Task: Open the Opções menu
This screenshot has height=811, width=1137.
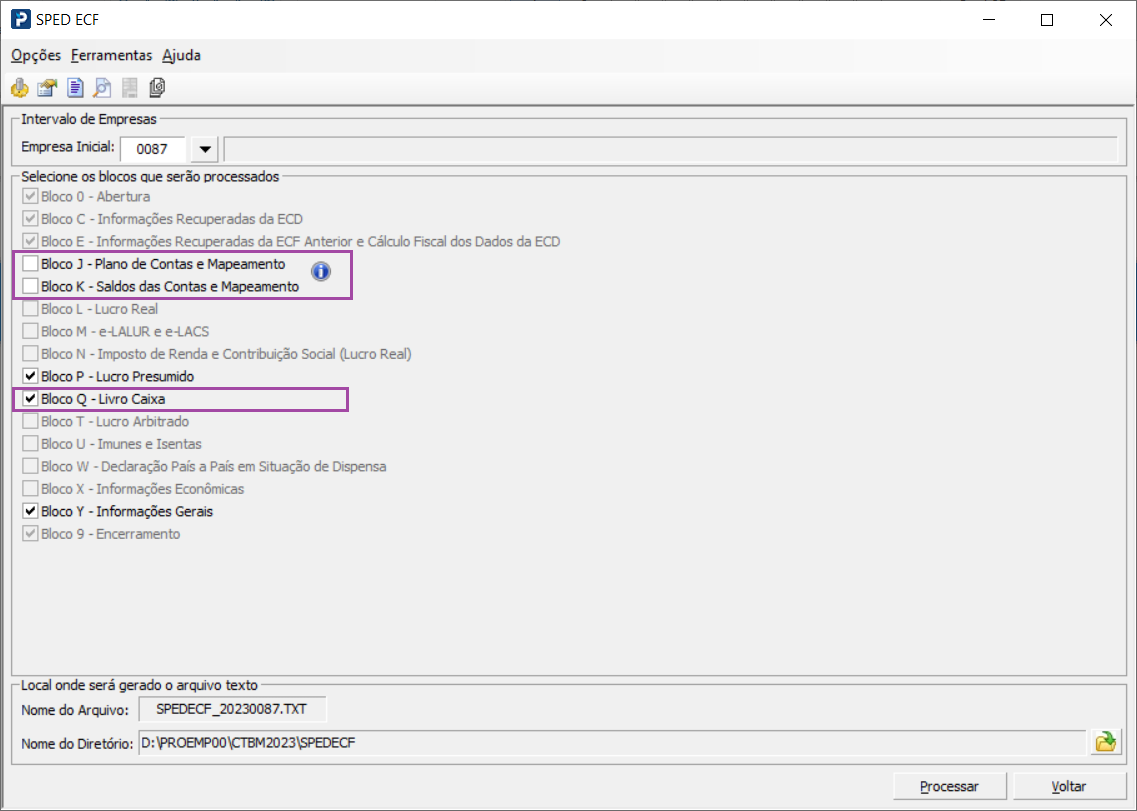Action: coord(36,55)
